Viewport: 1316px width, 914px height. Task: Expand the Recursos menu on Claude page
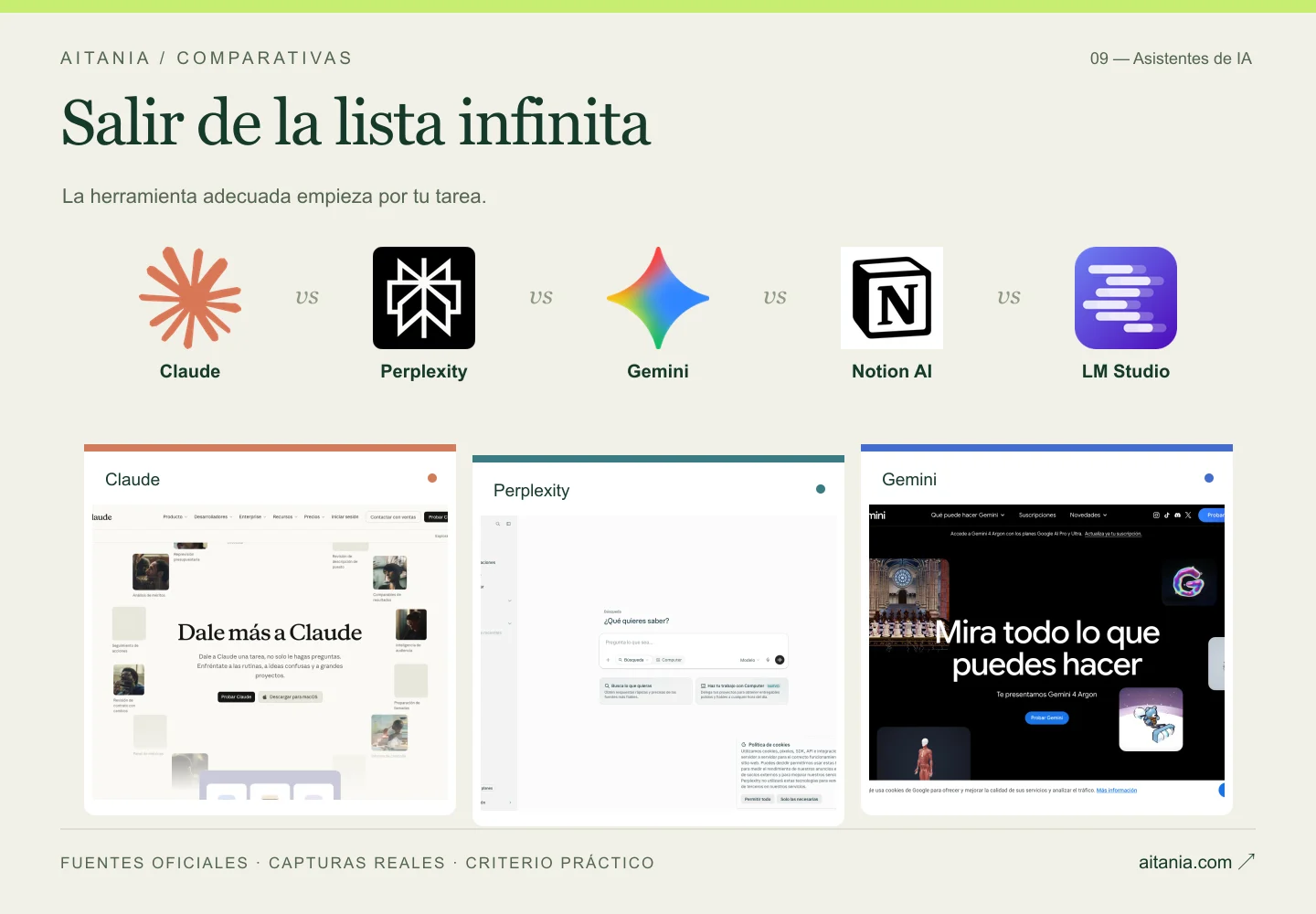(x=285, y=516)
